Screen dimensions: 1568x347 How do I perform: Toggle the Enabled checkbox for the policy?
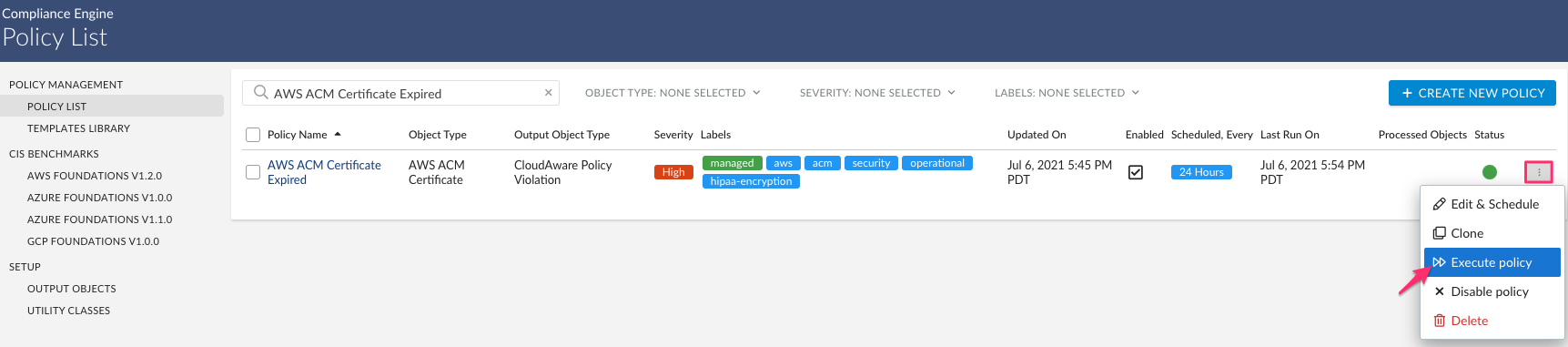point(1136,172)
